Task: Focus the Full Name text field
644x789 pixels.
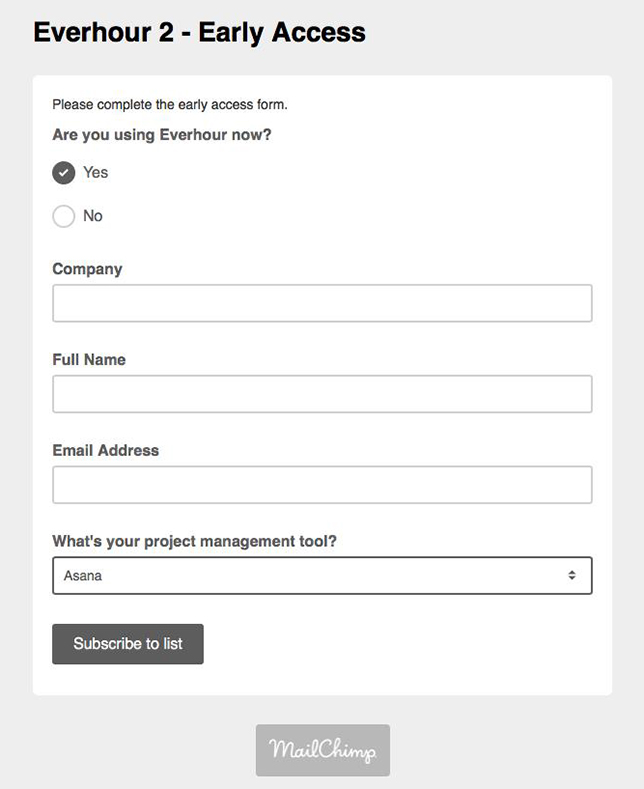Action: (x=322, y=394)
